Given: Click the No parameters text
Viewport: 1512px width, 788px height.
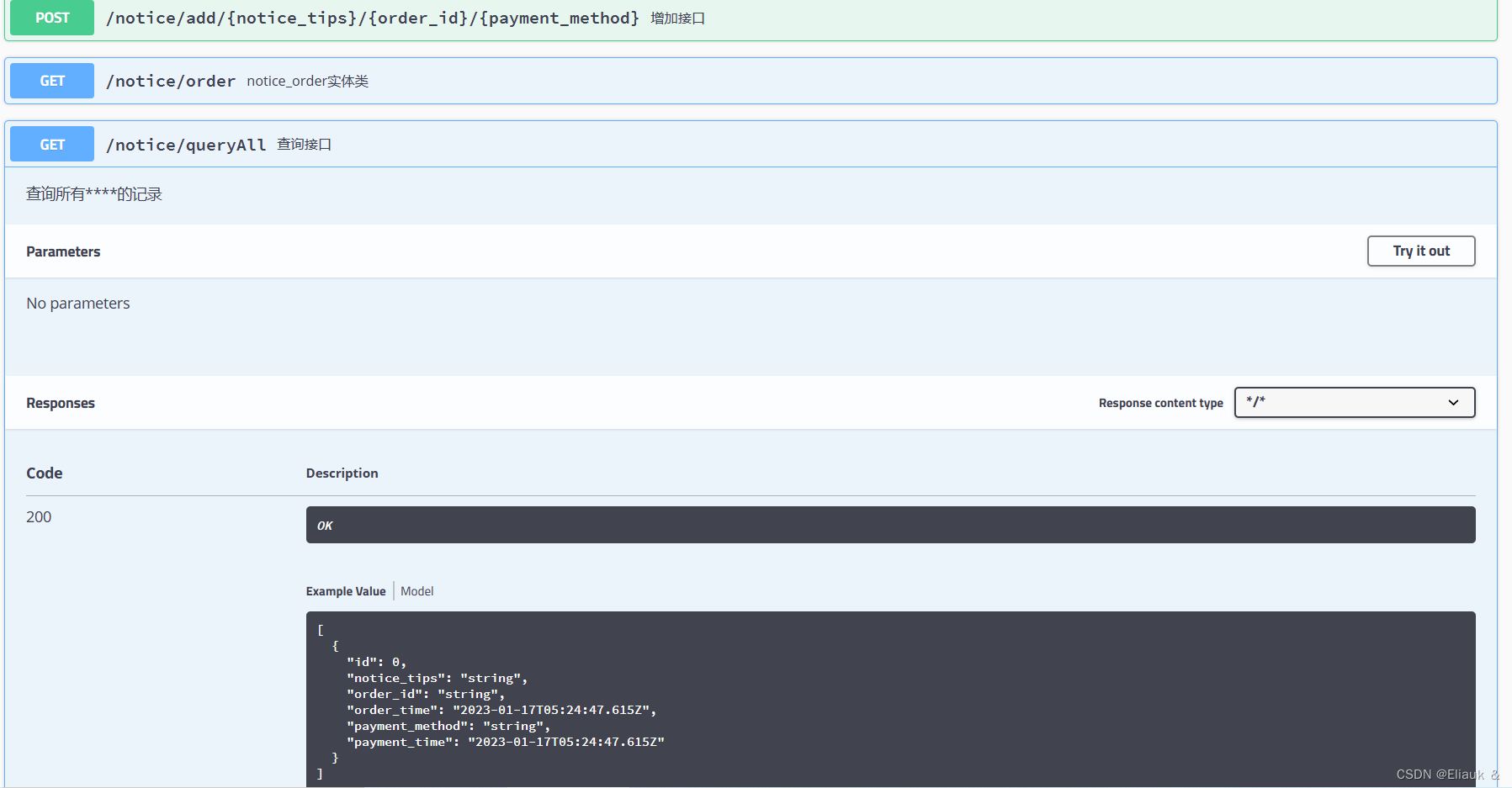Looking at the screenshot, I should pos(78,304).
